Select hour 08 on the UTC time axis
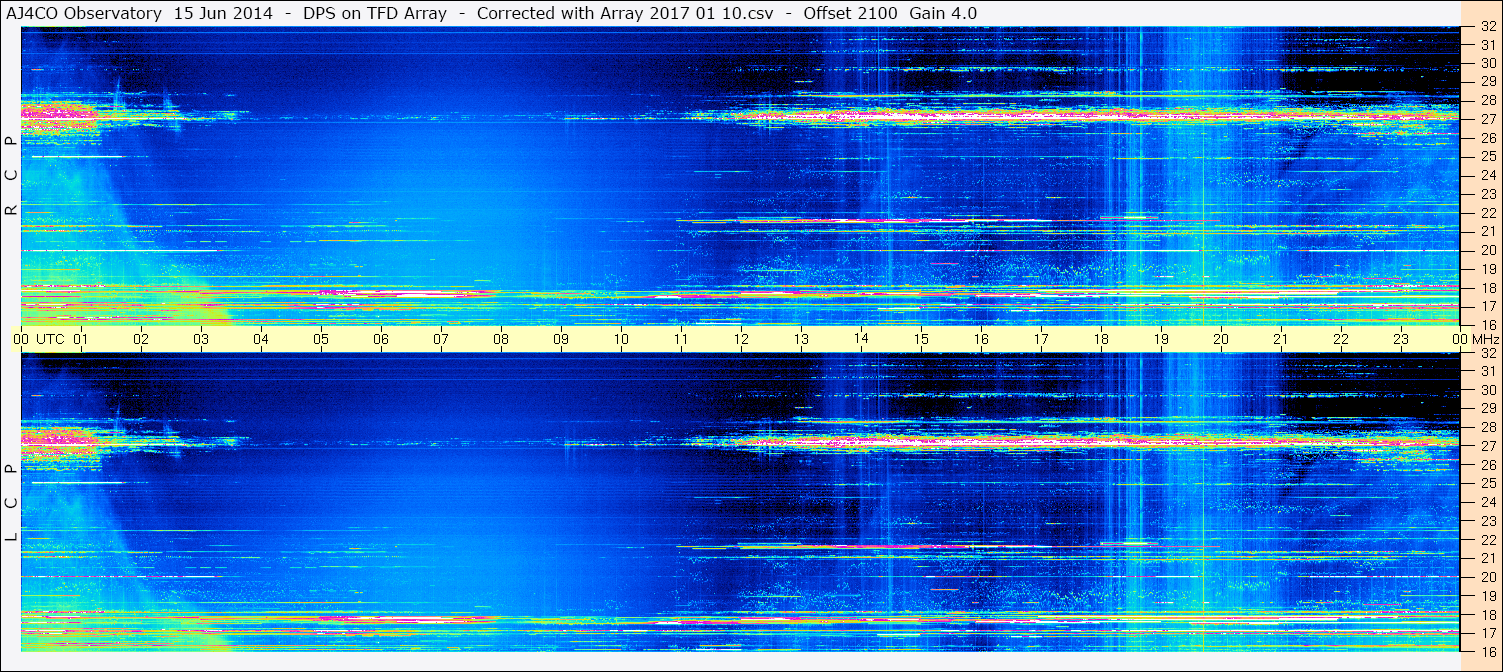 coord(501,339)
